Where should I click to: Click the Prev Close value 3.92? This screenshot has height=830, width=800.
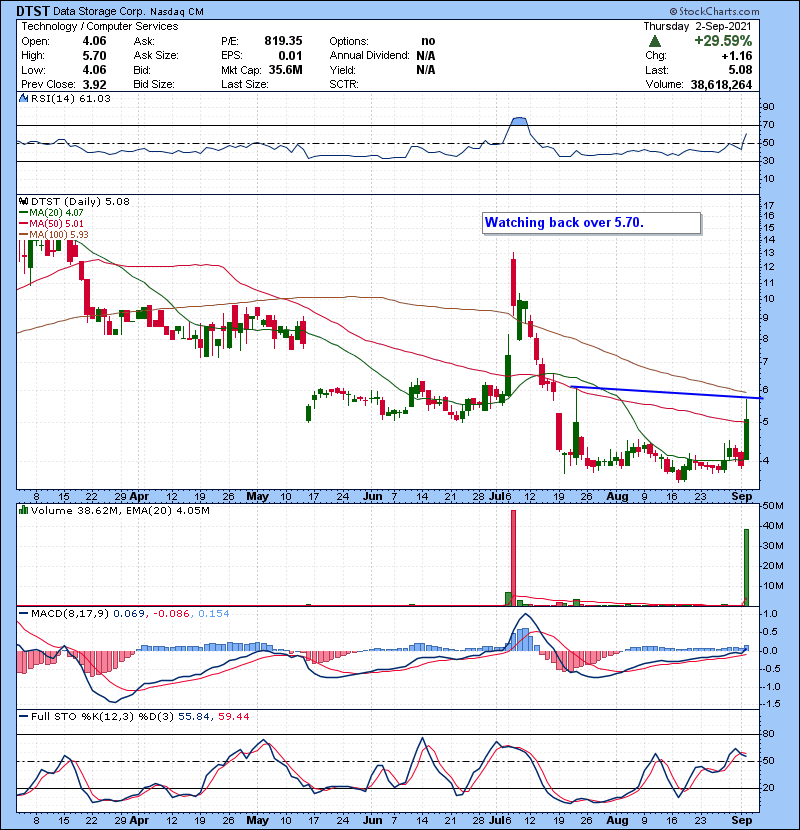(x=94, y=85)
